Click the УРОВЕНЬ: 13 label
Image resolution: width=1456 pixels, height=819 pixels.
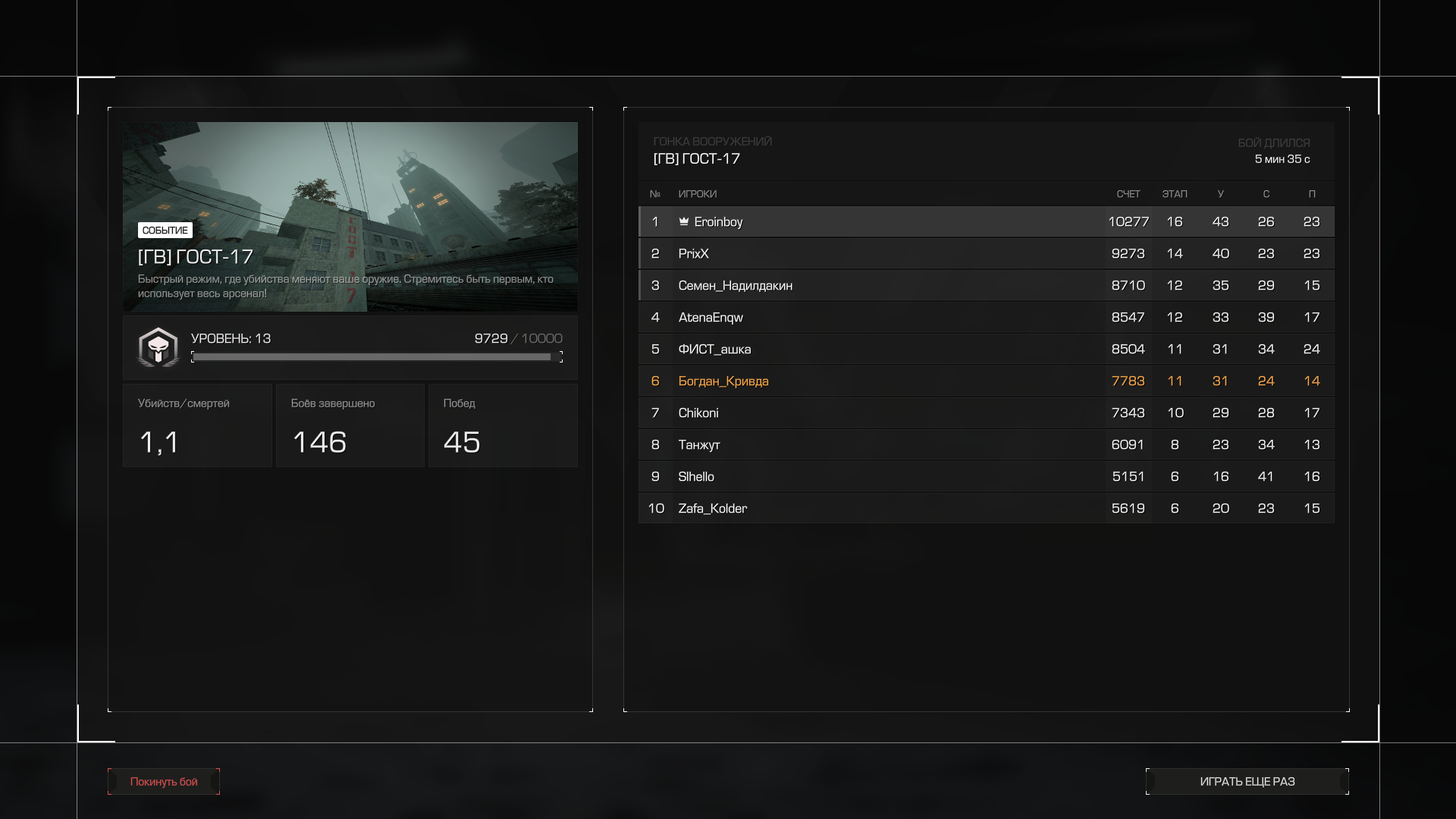click(x=231, y=338)
